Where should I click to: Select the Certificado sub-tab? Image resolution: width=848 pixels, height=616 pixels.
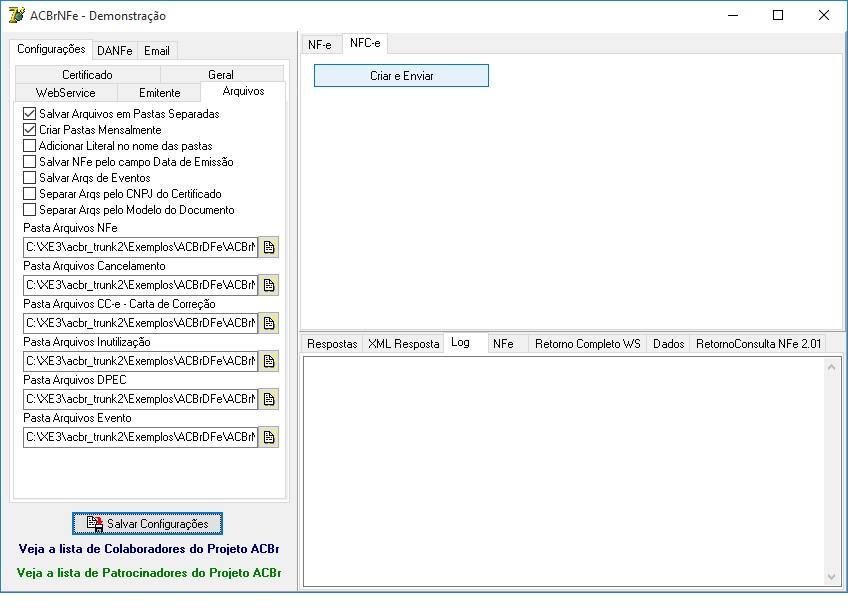pos(87,75)
